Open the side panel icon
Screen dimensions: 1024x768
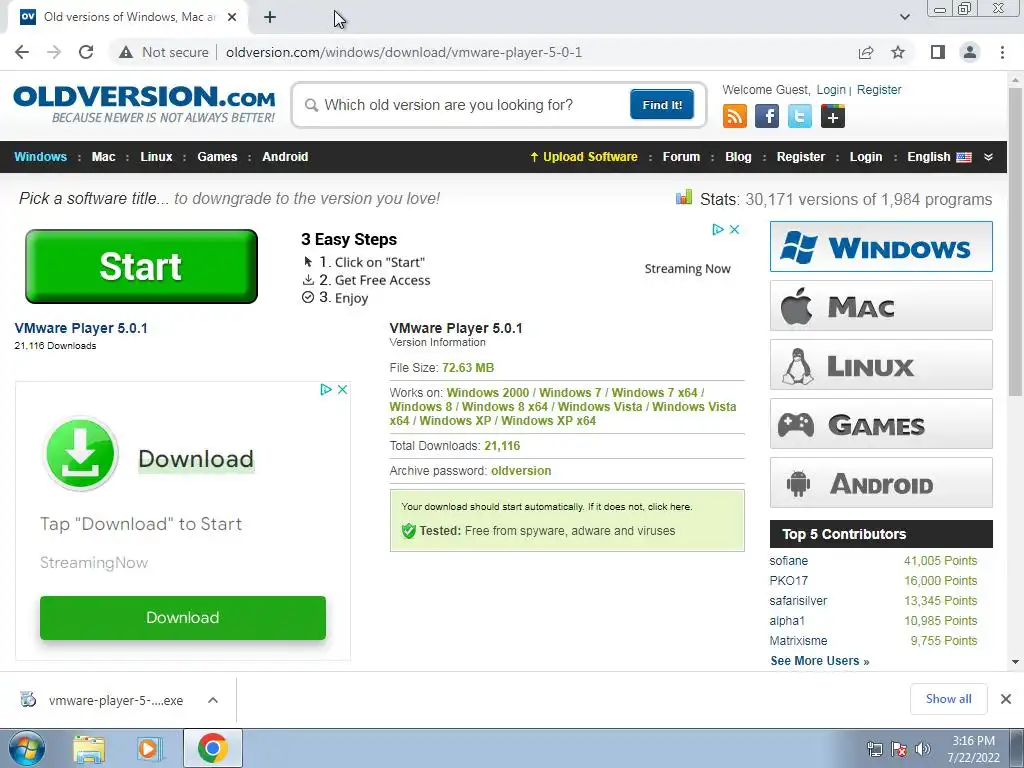pos(938,52)
